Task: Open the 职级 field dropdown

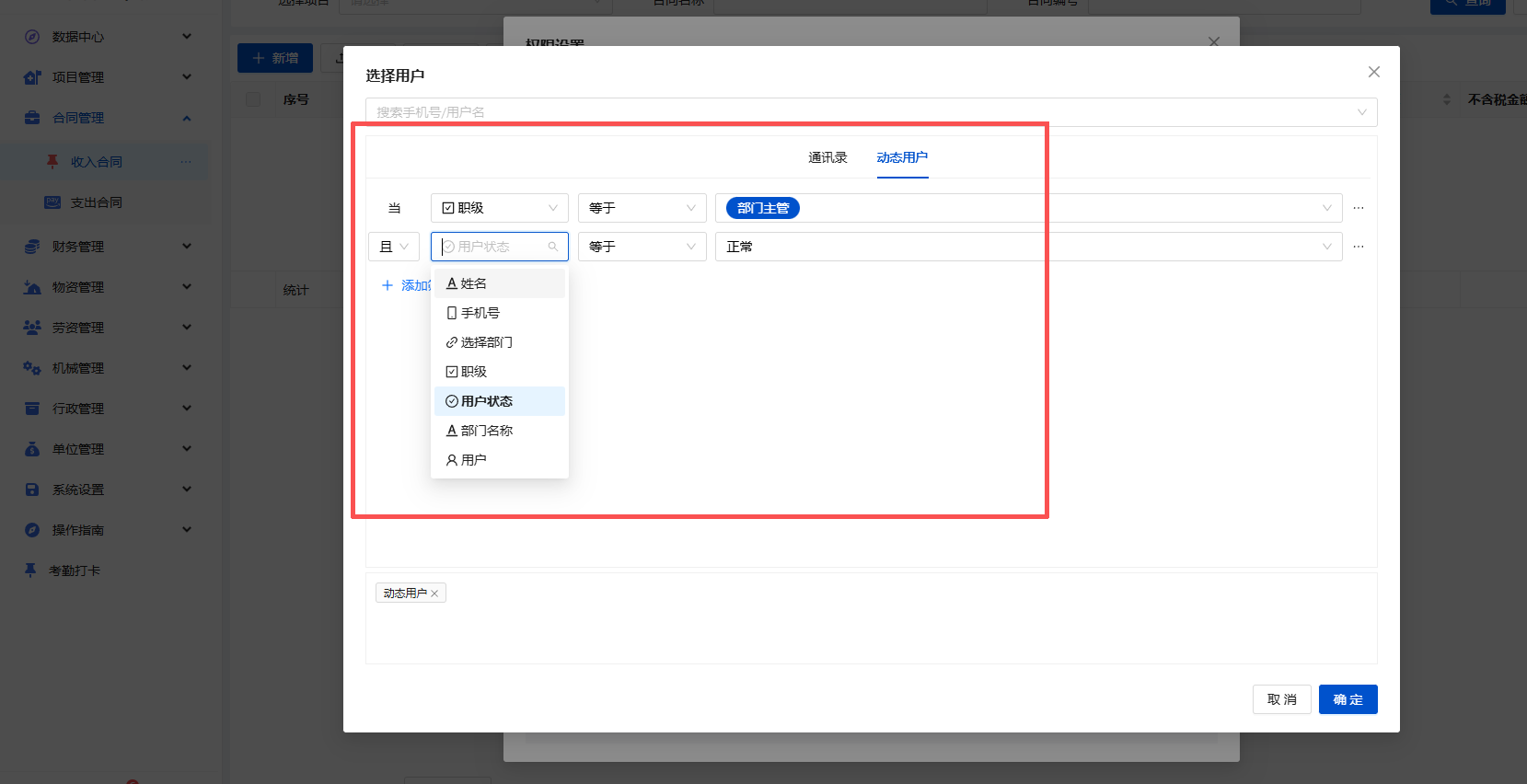Action: 500,208
